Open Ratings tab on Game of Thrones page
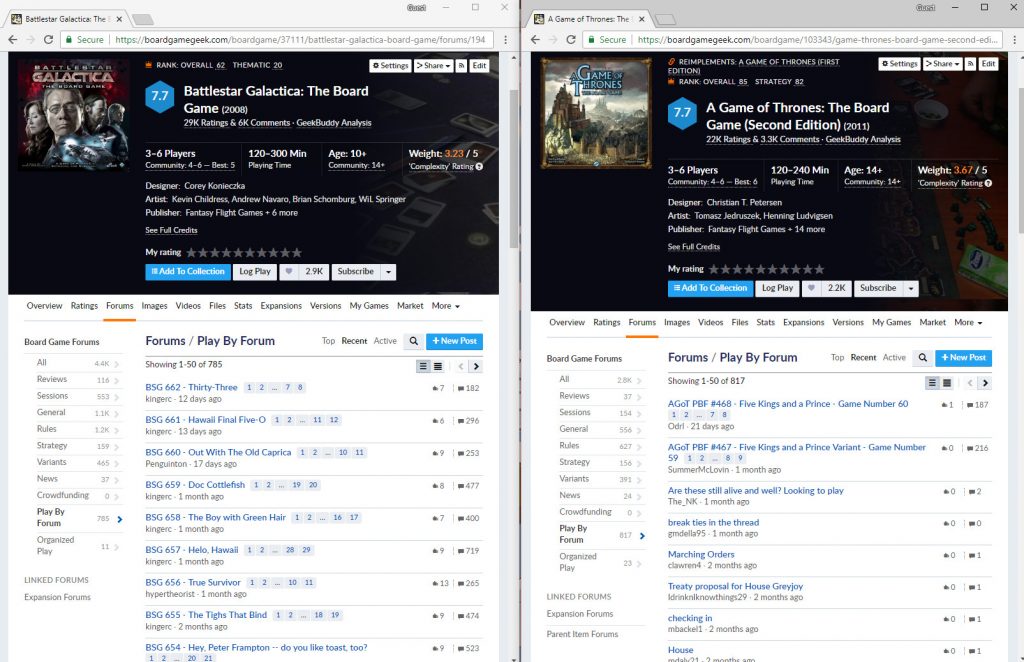 [x=607, y=323]
